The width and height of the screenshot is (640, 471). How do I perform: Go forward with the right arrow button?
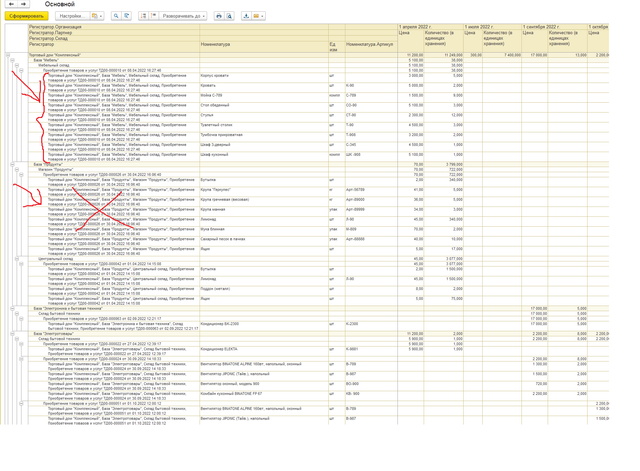pyautogui.click(x=23, y=4)
